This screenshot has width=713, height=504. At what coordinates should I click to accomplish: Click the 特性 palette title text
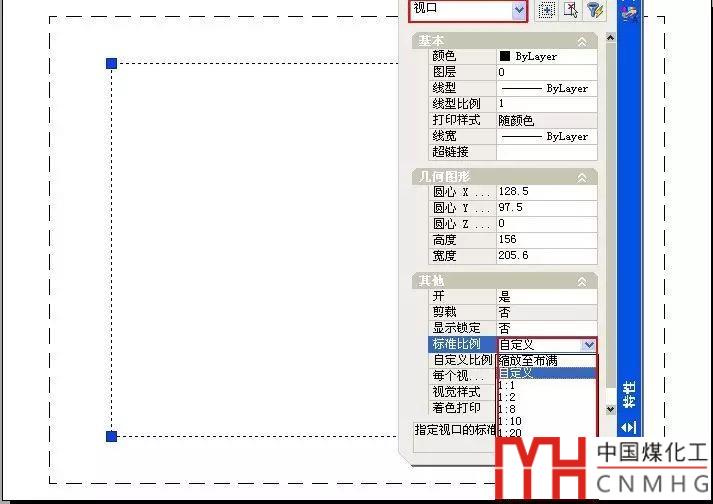tap(629, 395)
